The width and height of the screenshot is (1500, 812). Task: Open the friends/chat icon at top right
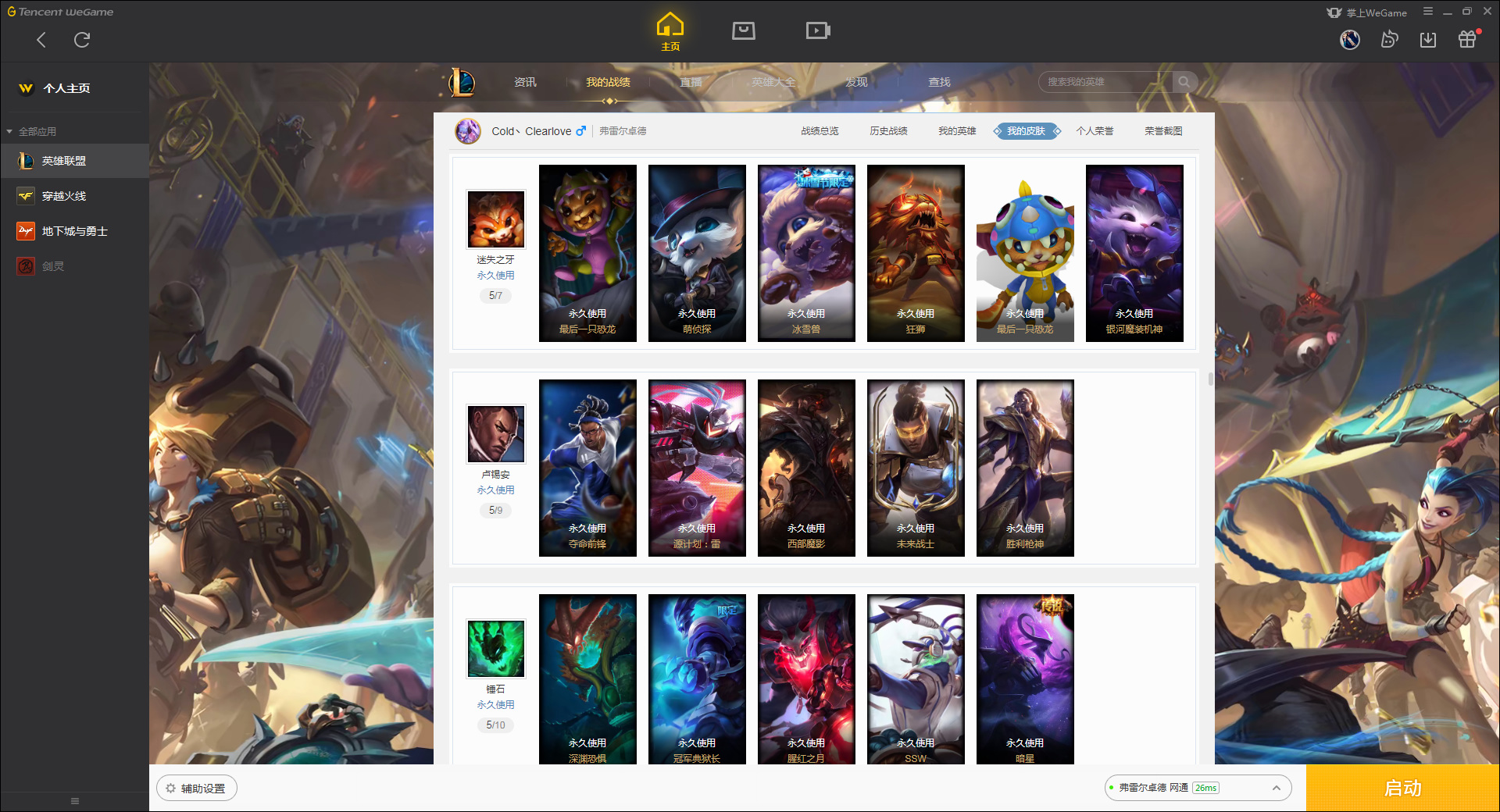pos(1389,39)
